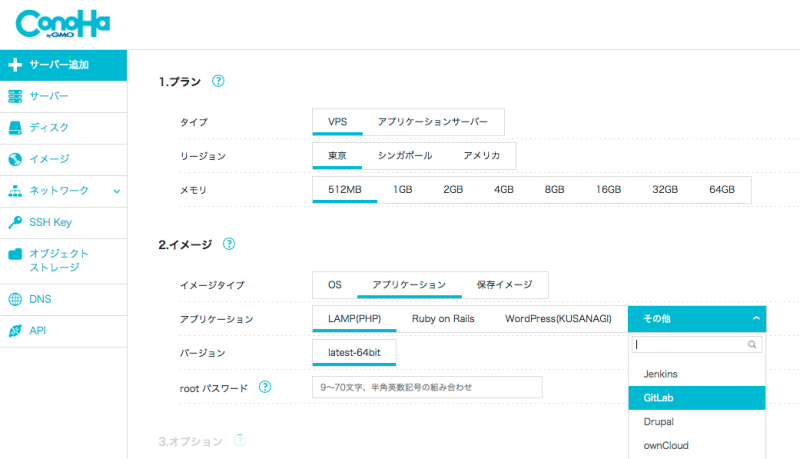
Task: Select WordPress(KUSANAGI) application
Action: (x=559, y=319)
